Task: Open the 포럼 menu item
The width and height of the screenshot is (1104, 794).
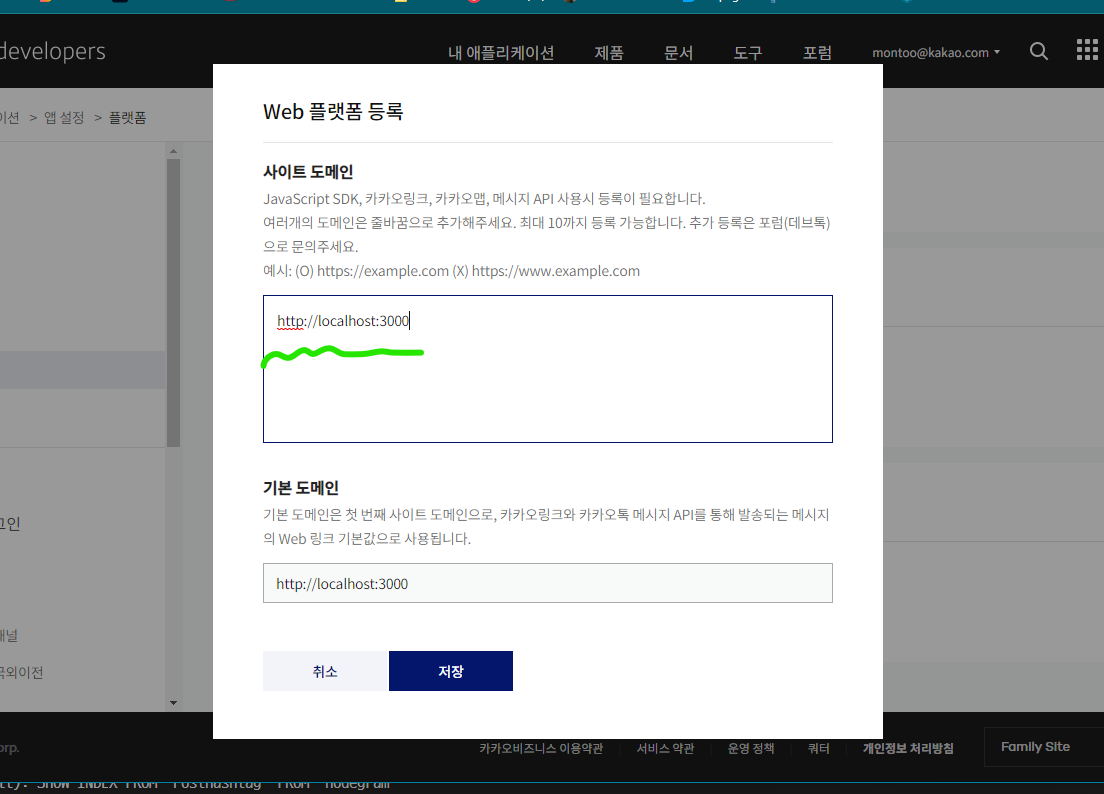Action: pos(817,53)
